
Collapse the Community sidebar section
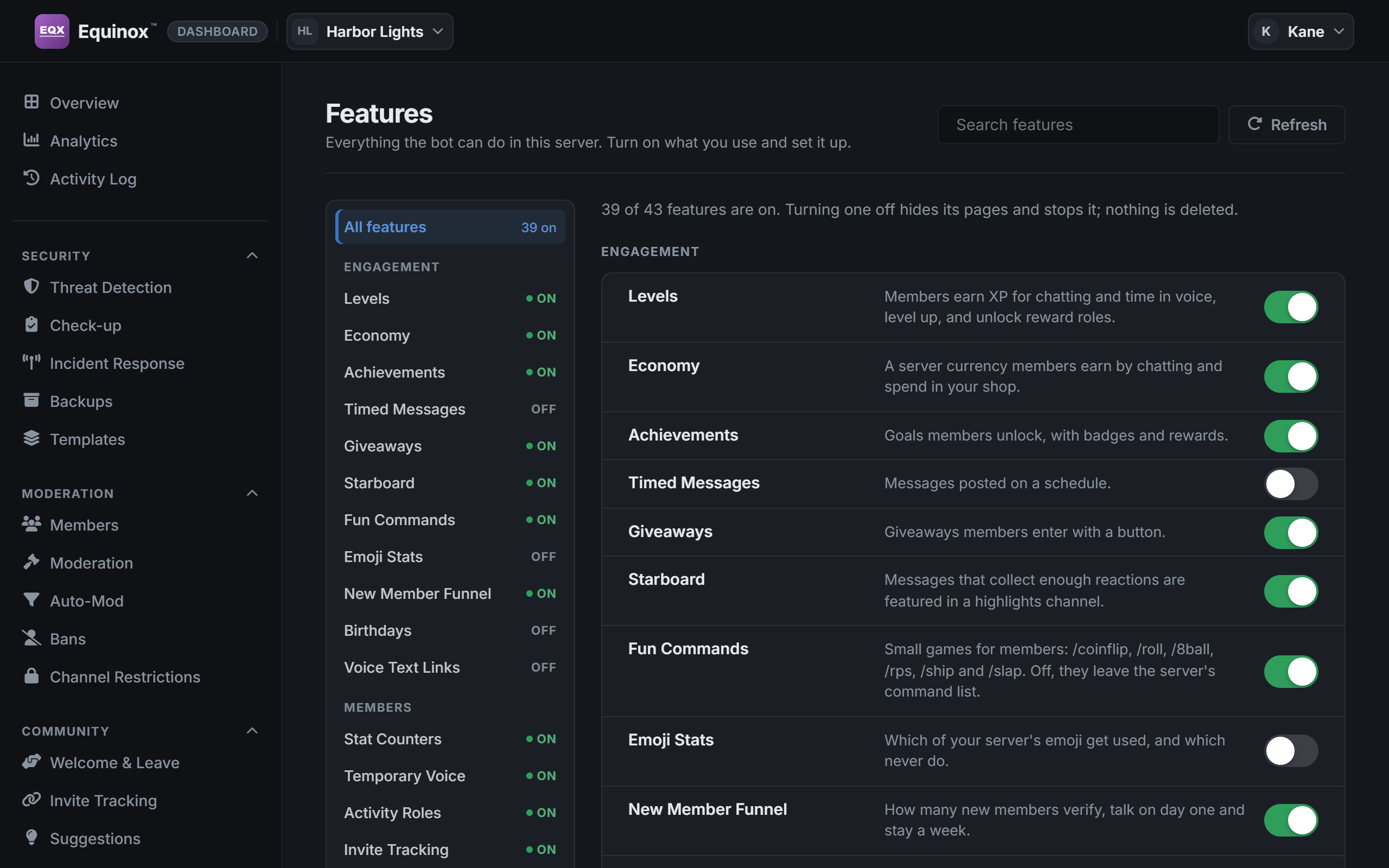(x=252, y=731)
